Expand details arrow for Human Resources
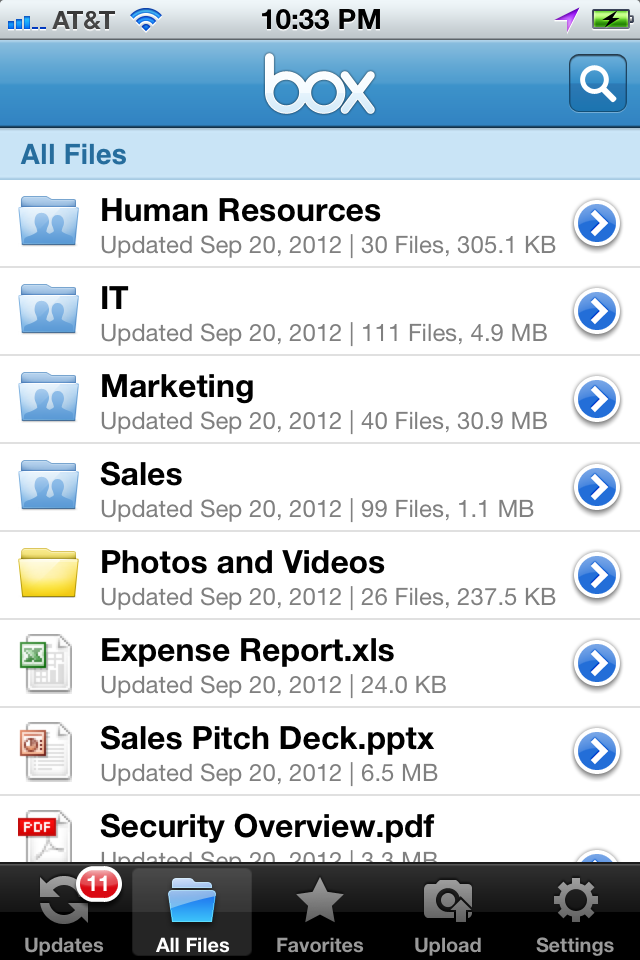 [x=597, y=225]
